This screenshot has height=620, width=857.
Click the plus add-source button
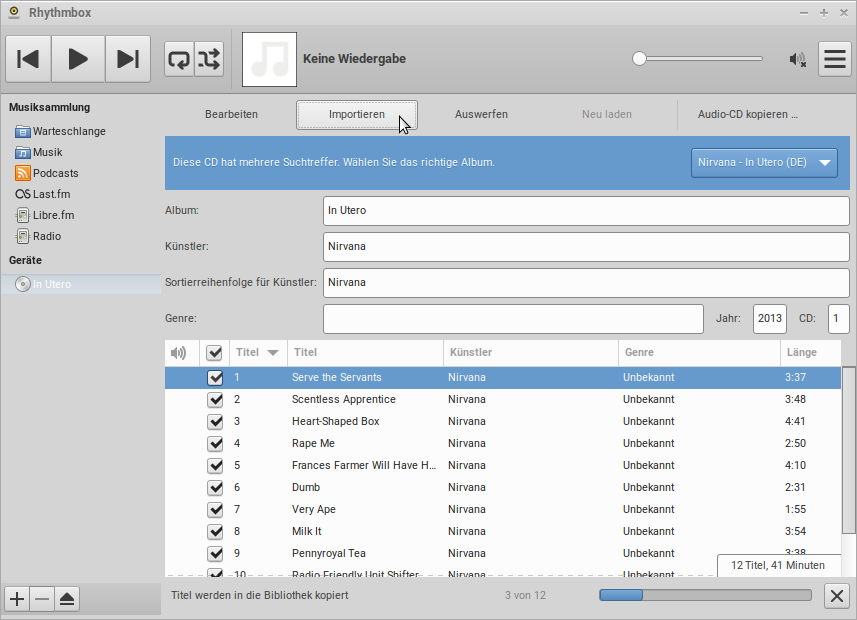tap(17, 599)
